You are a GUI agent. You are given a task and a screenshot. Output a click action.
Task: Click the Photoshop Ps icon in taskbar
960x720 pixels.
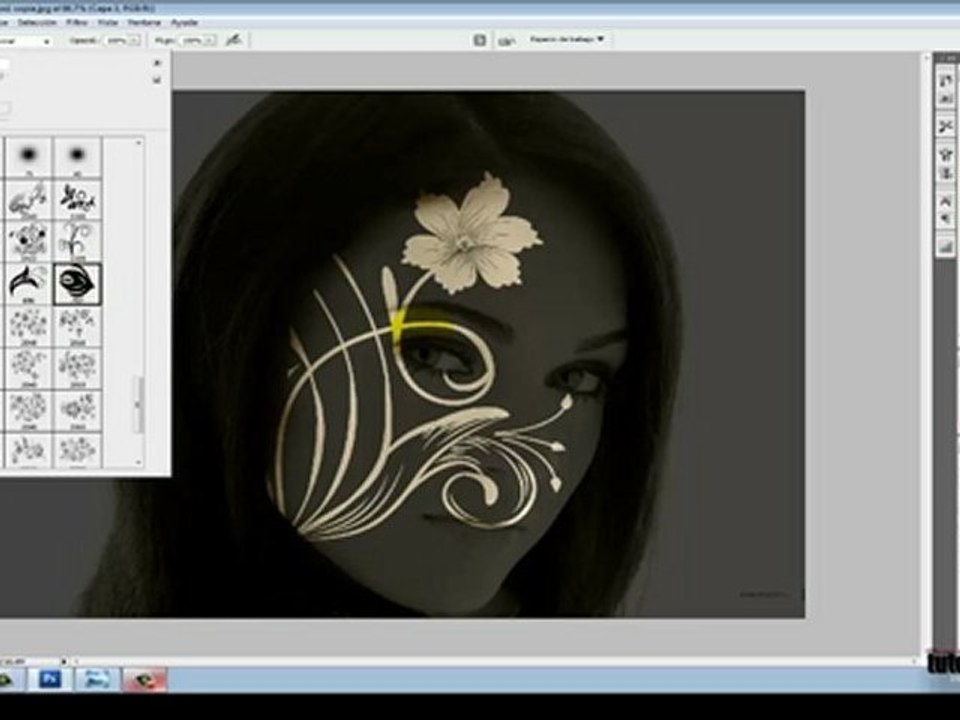pos(50,679)
